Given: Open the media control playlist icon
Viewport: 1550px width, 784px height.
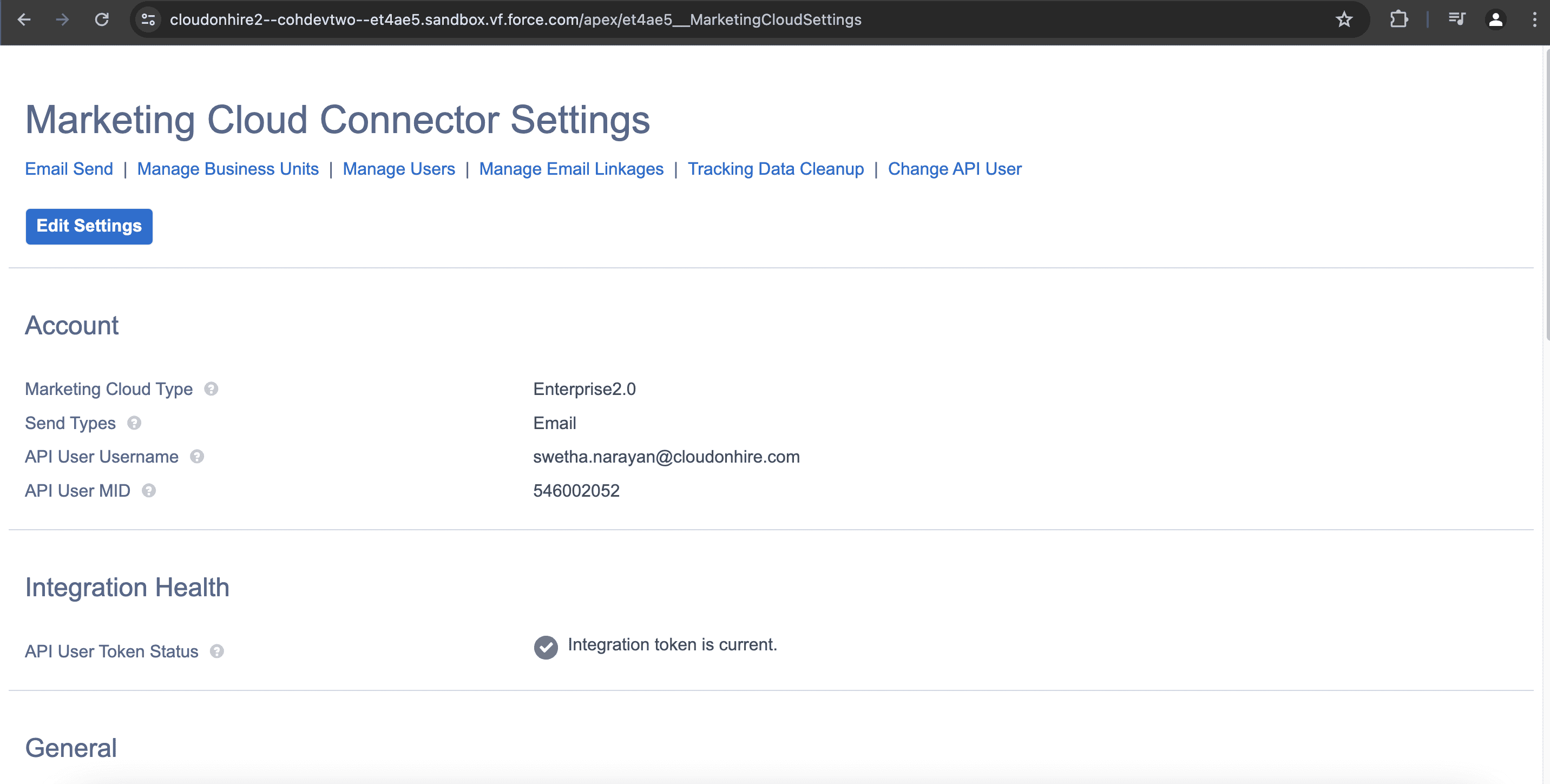Looking at the screenshot, I should coord(1457,20).
